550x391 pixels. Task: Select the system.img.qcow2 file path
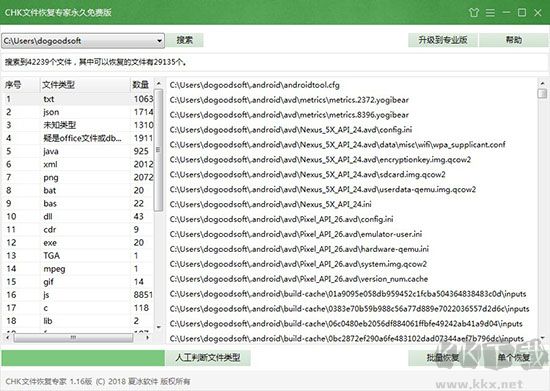[x=298, y=264]
